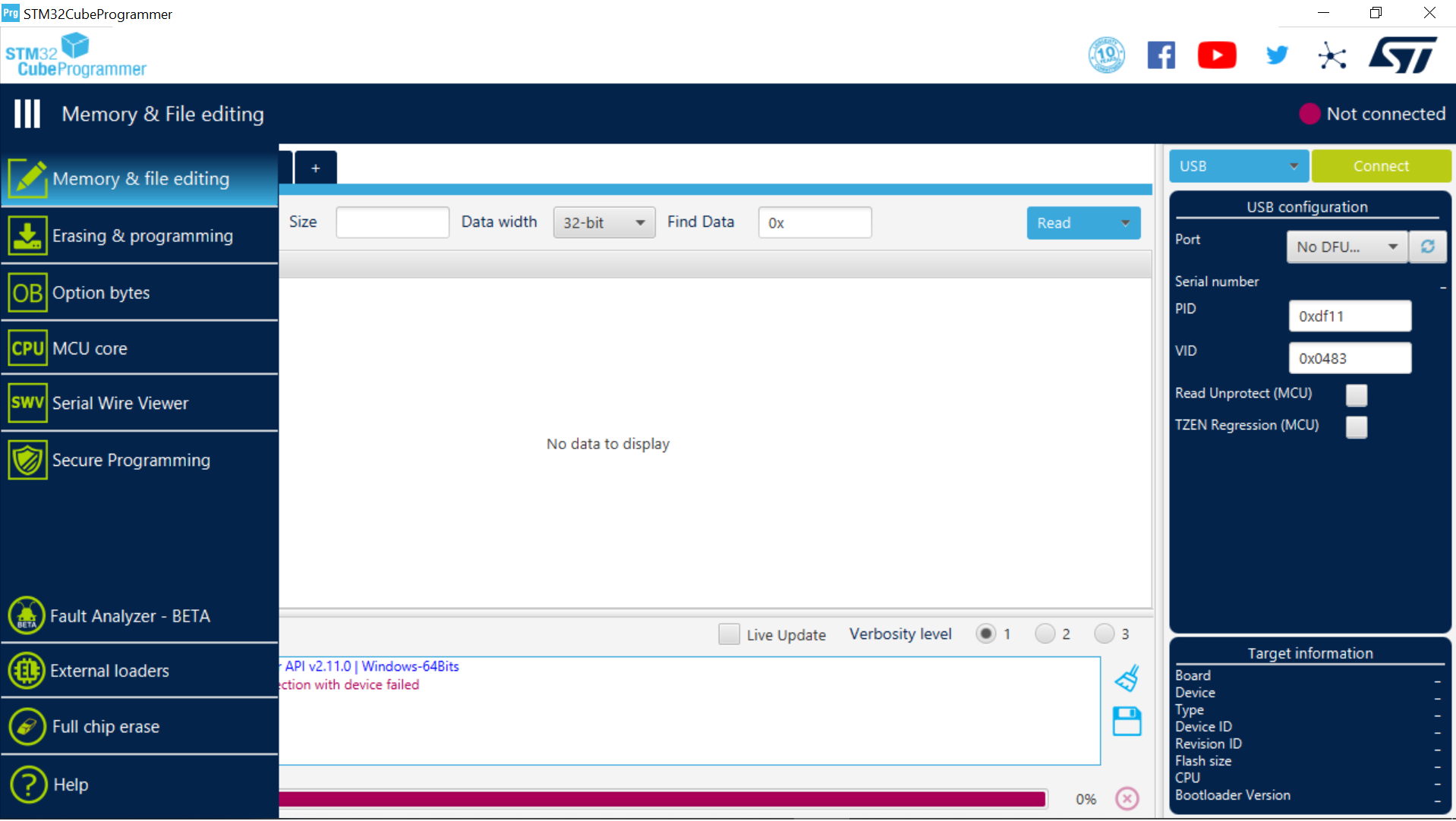The height and width of the screenshot is (821, 1456).
Task: Expand the Read button dropdown arrow
Action: click(1125, 223)
